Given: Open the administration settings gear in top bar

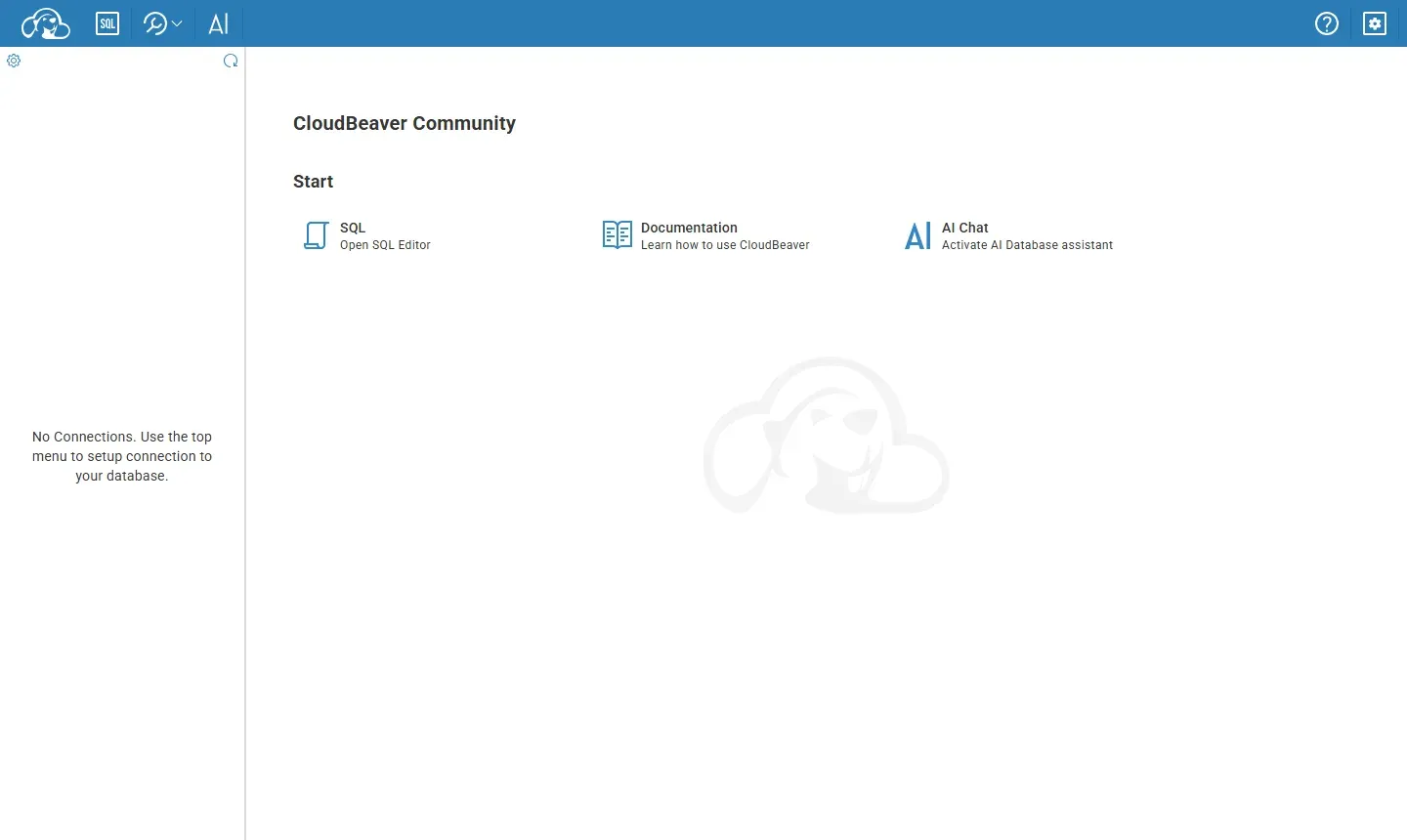Looking at the screenshot, I should 1375,23.
